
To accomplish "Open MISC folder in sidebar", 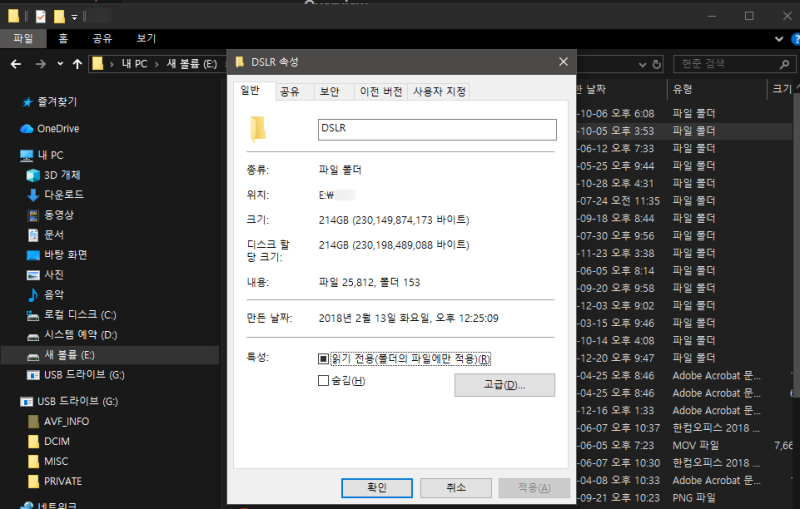I will click(x=55, y=461).
